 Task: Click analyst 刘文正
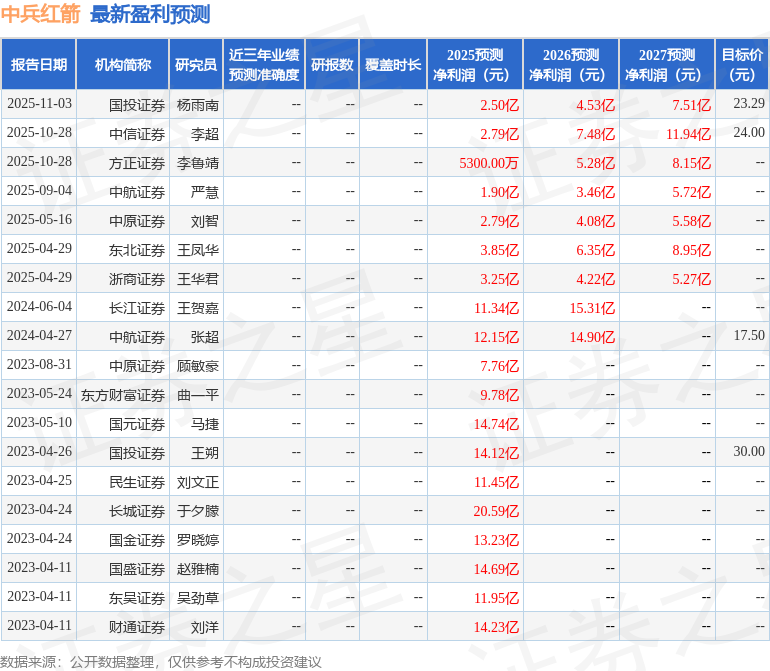click(197, 482)
